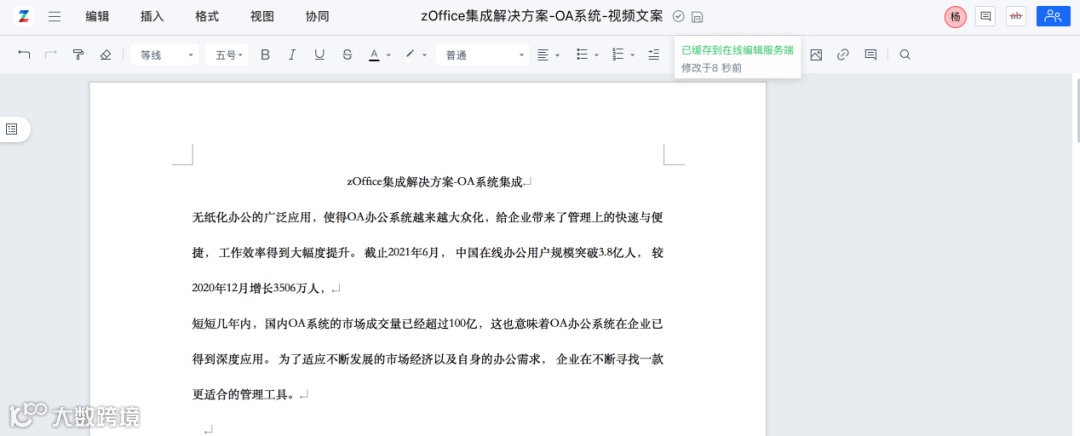Open the 视图 menu
The width and height of the screenshot is (1080, 436).
tap(262, 17)
